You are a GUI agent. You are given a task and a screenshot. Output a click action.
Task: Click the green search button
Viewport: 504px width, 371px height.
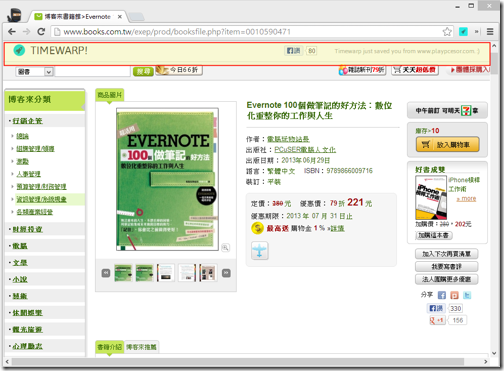tap(143, 71)
